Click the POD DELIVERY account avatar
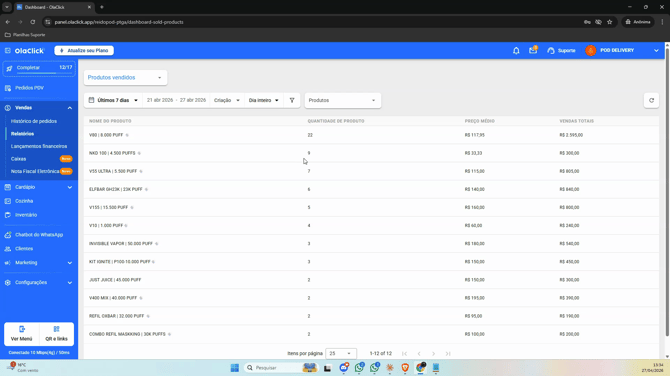Image resolution: width=670 pixels, height=376 pixels. [x=591, y=50]
